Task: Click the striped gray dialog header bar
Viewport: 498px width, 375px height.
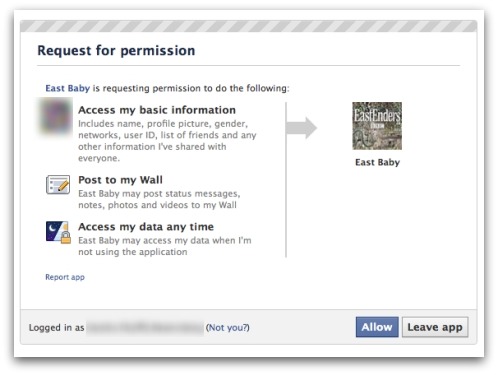Action: tap(249, 26)
